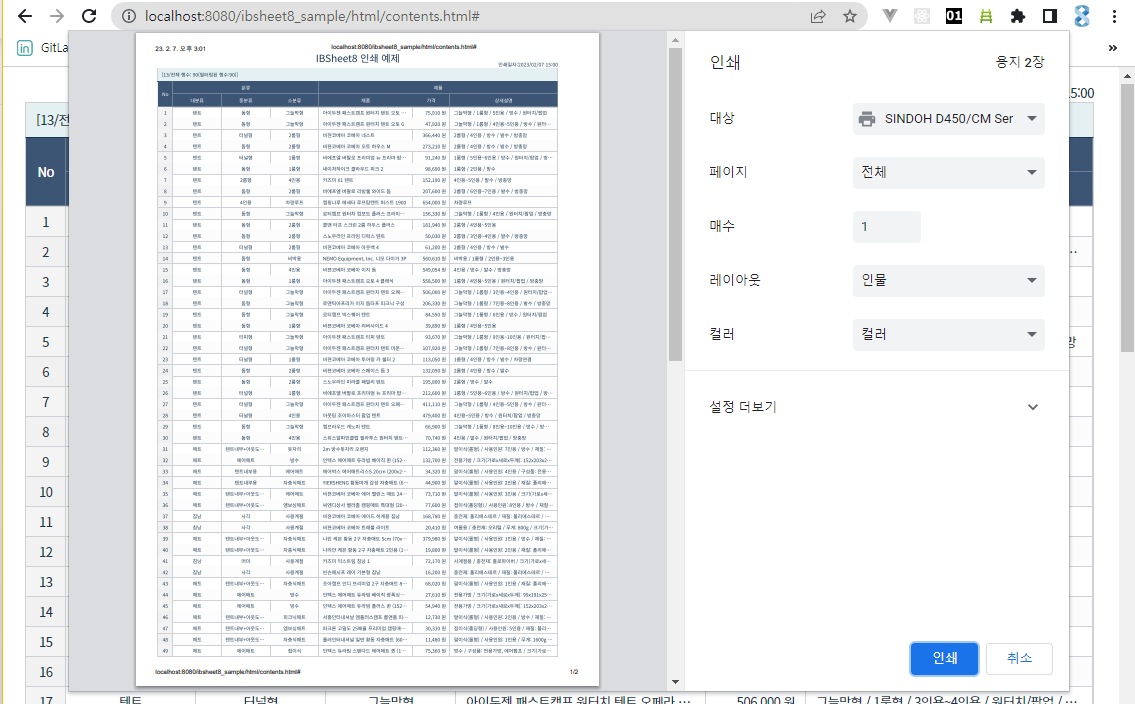
Task: Click the 매수 copies input field
Action: point(886,227)
